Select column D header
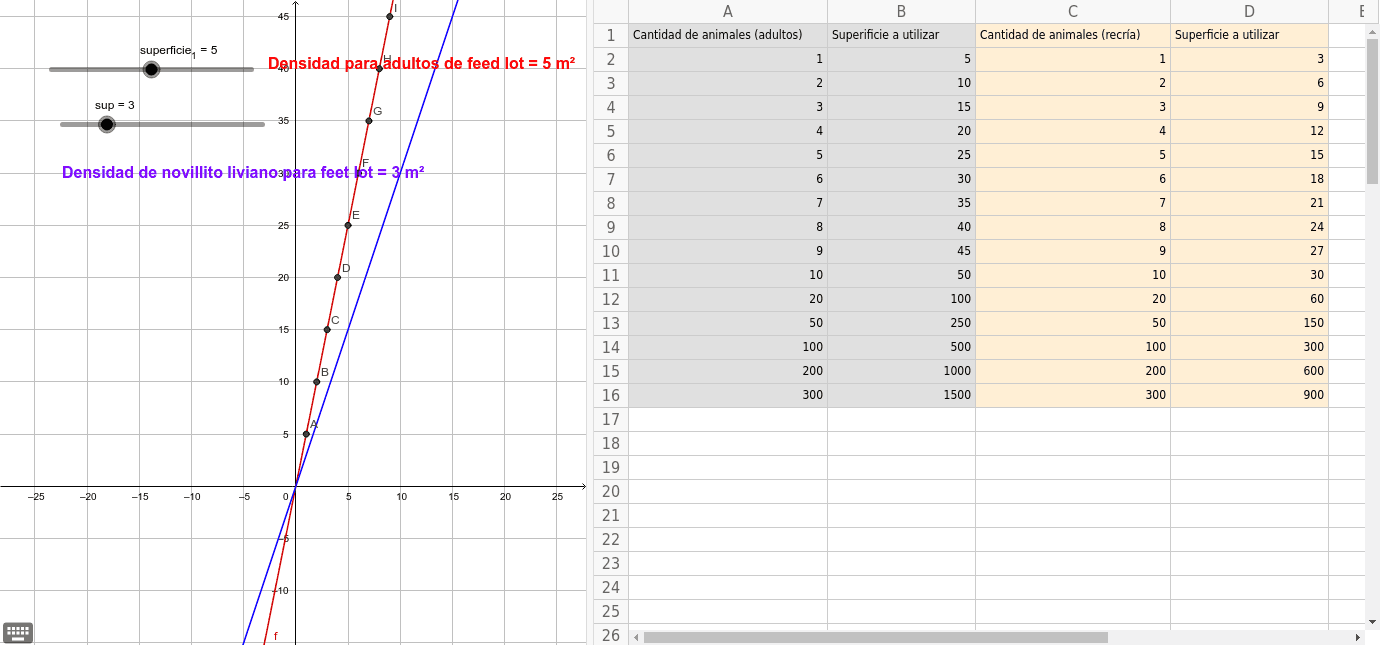 point(1249,12)
